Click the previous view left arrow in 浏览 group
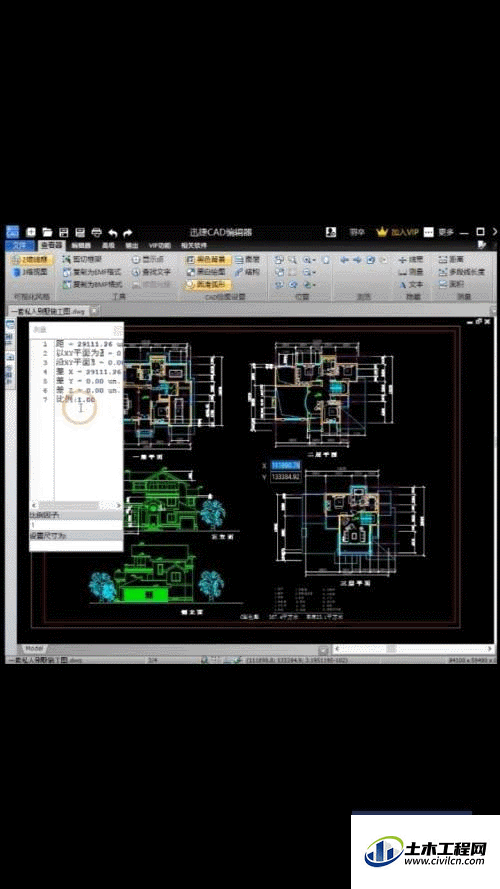Image resolution: width=500 pixels, height=889 pixels. click(344, 260)
